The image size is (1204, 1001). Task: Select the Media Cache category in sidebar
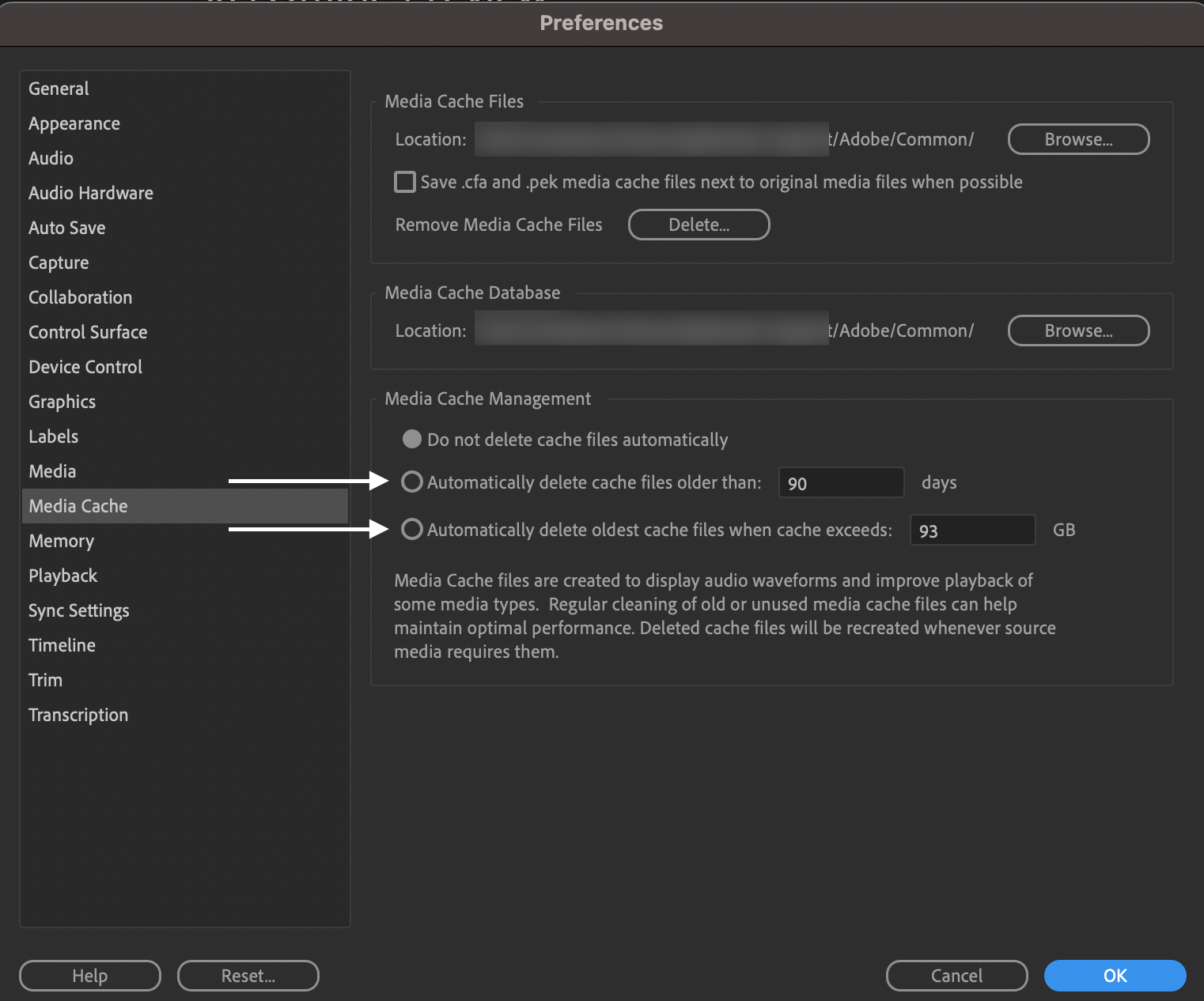[x=78, y=505]
